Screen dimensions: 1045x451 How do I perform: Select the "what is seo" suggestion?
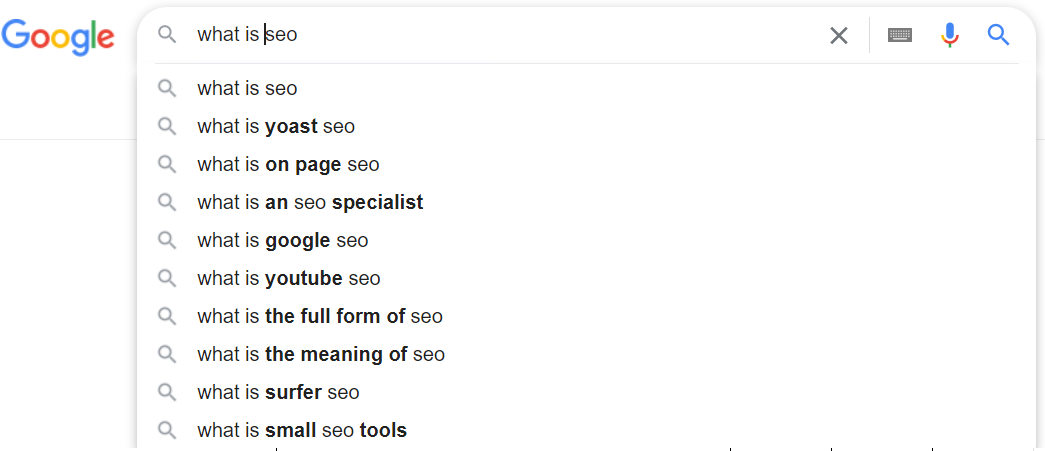coord(247,88)
